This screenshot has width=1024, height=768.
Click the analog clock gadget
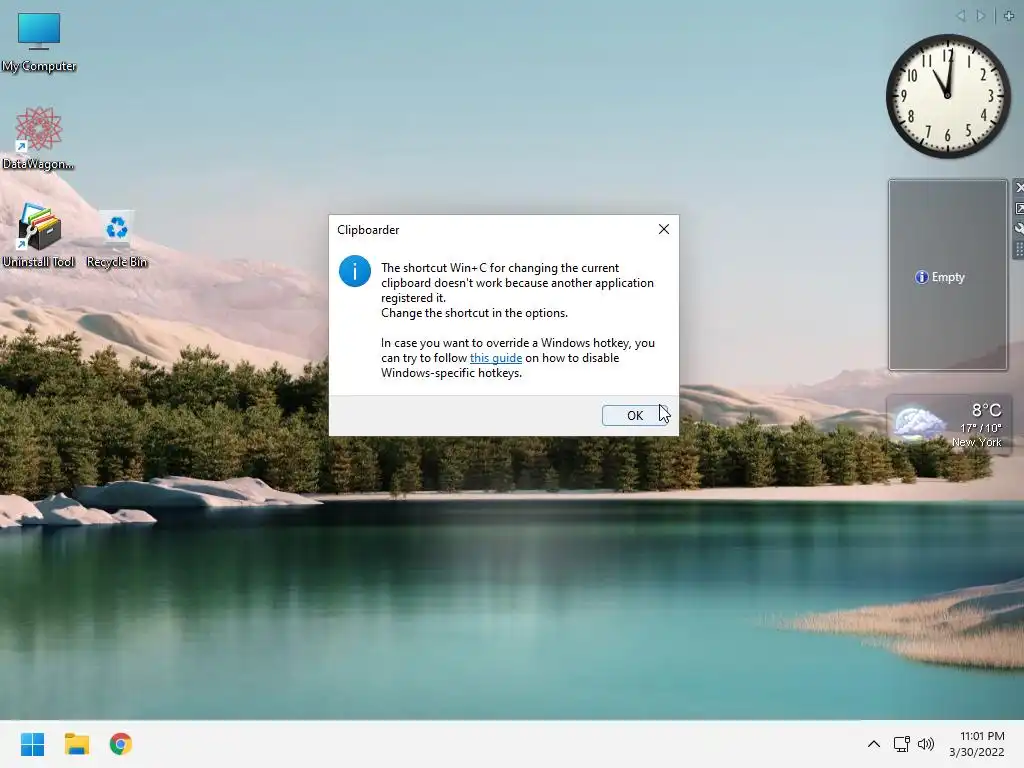pos(948,96)
